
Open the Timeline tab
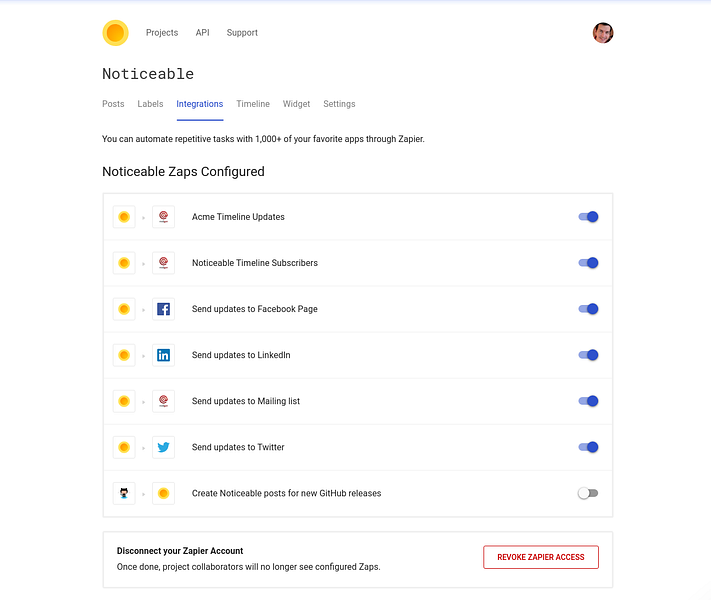click(253, 104)
